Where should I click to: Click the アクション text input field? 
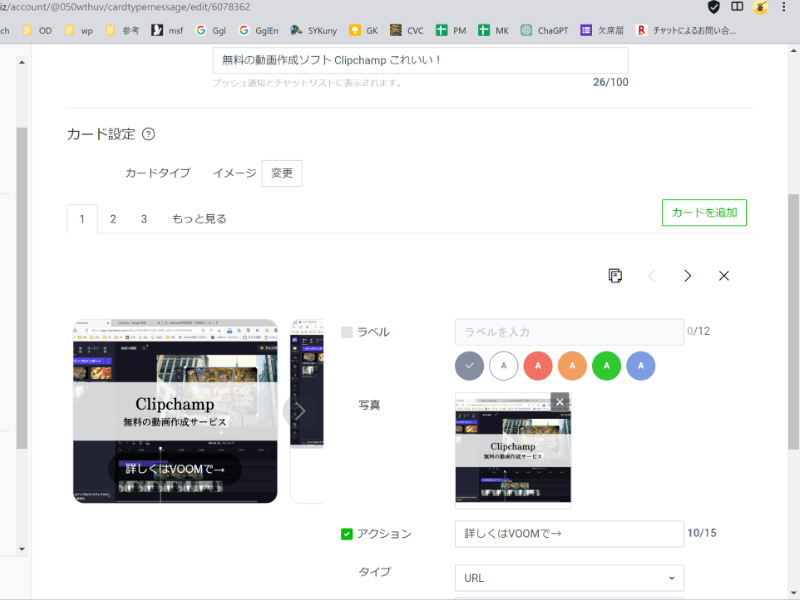(569, 534)
